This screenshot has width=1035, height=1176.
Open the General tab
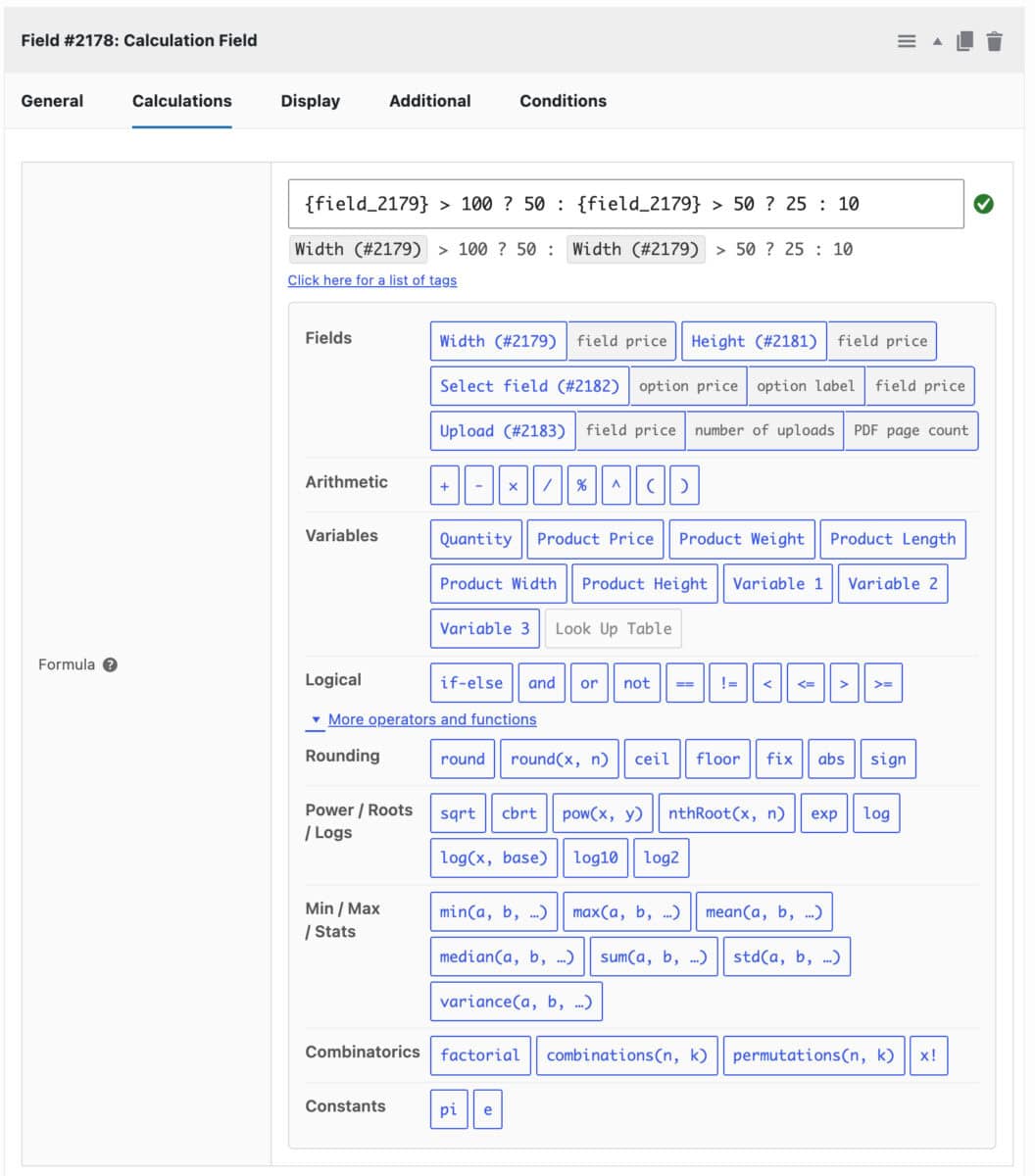[52, 101]
